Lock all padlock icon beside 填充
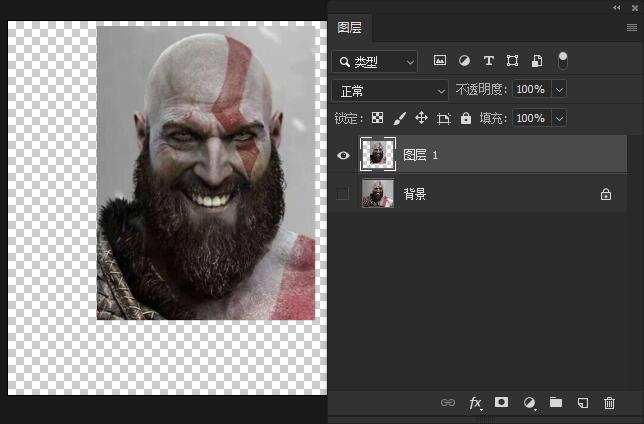The height and width of the screenshot is (424, 644). [x=466, y=118]
